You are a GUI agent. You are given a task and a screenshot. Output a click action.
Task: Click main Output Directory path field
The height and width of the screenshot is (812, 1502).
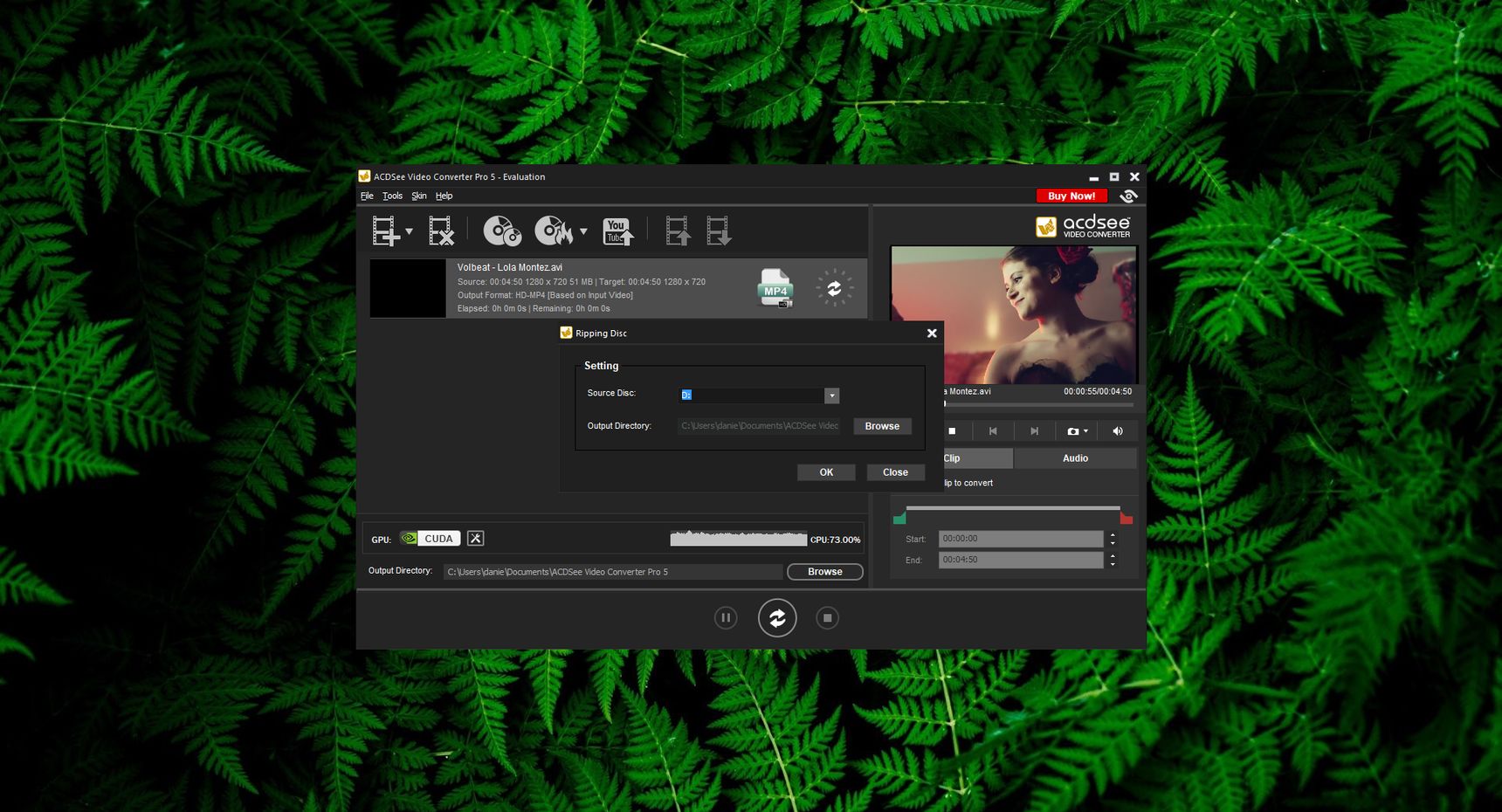pos(613,572)
